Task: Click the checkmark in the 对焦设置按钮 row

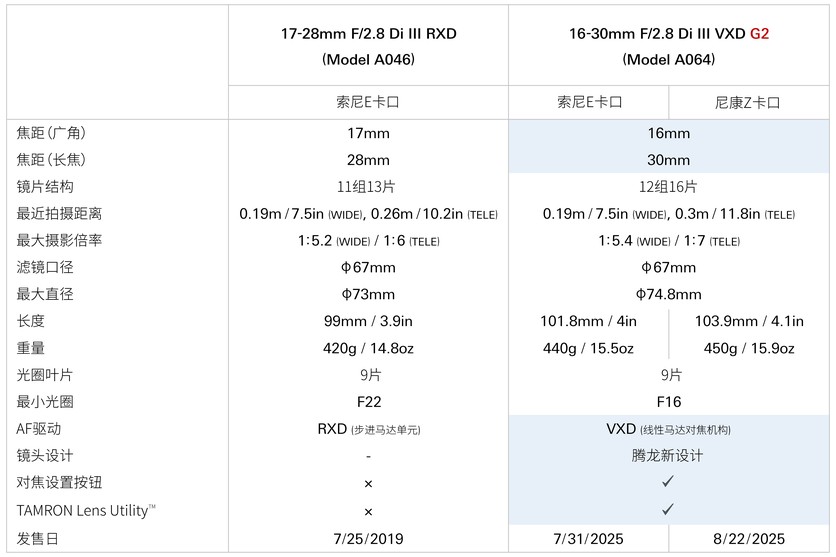Action: [x=668, y=482]
